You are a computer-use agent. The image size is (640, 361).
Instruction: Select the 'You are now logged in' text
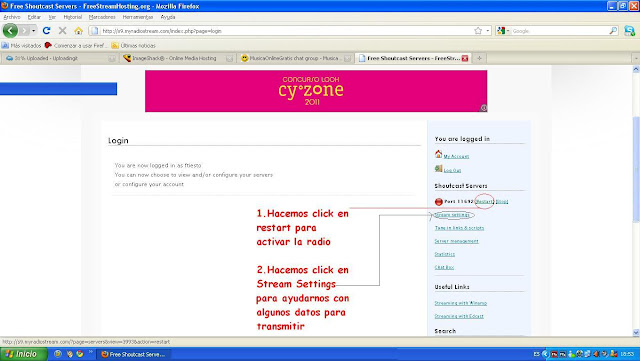coord(158,165)
